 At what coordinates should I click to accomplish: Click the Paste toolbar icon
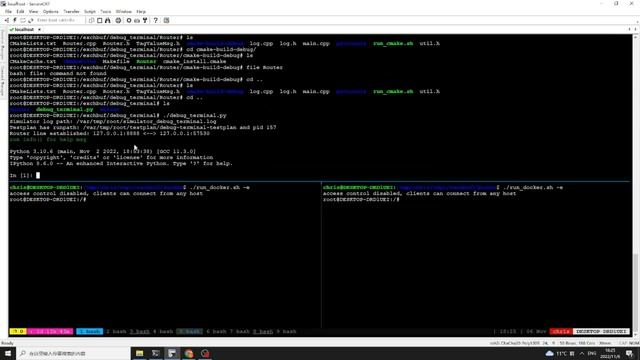[99, 20]
